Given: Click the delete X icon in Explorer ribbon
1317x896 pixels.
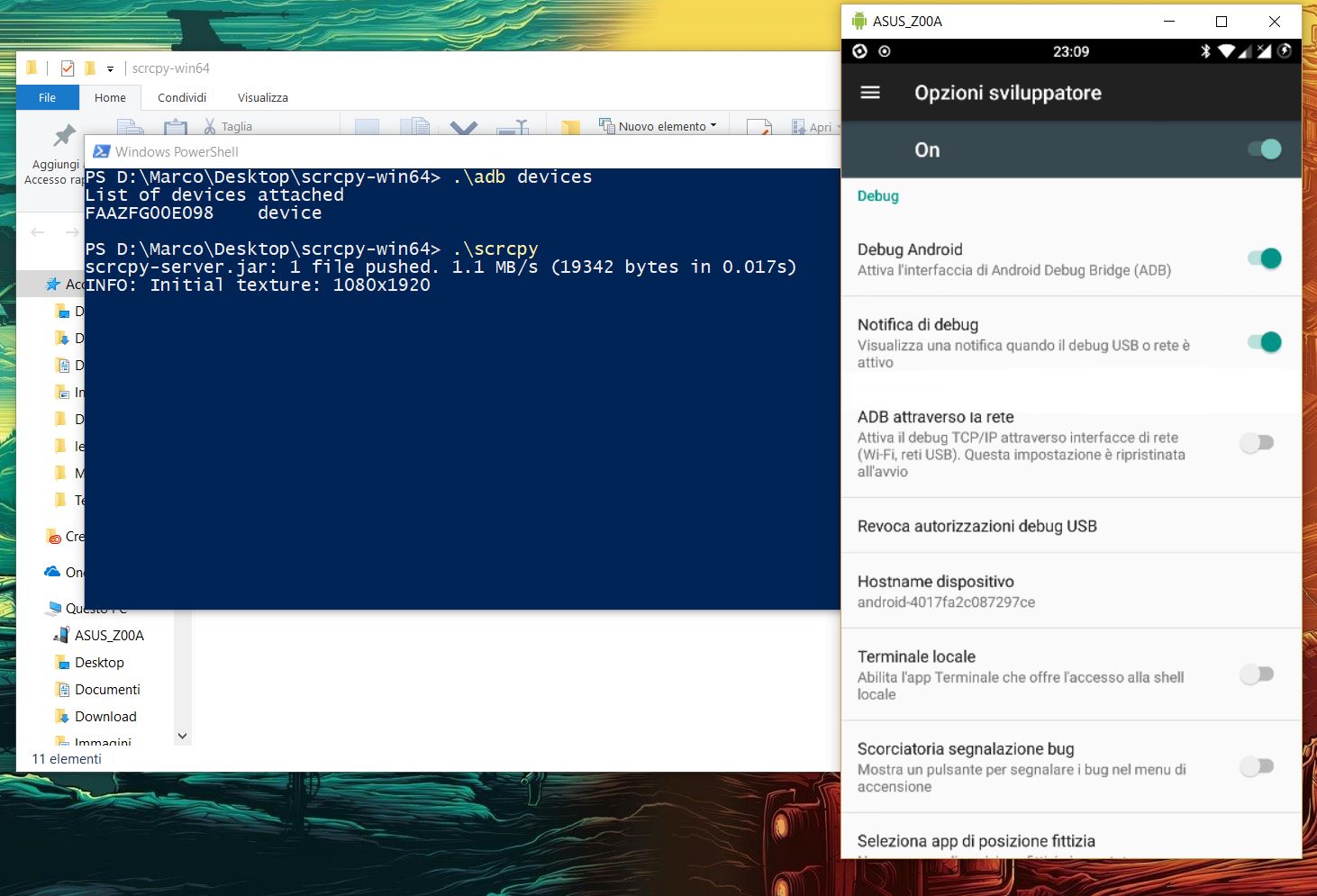Looking at the screenshot, I should coord(464,127).
